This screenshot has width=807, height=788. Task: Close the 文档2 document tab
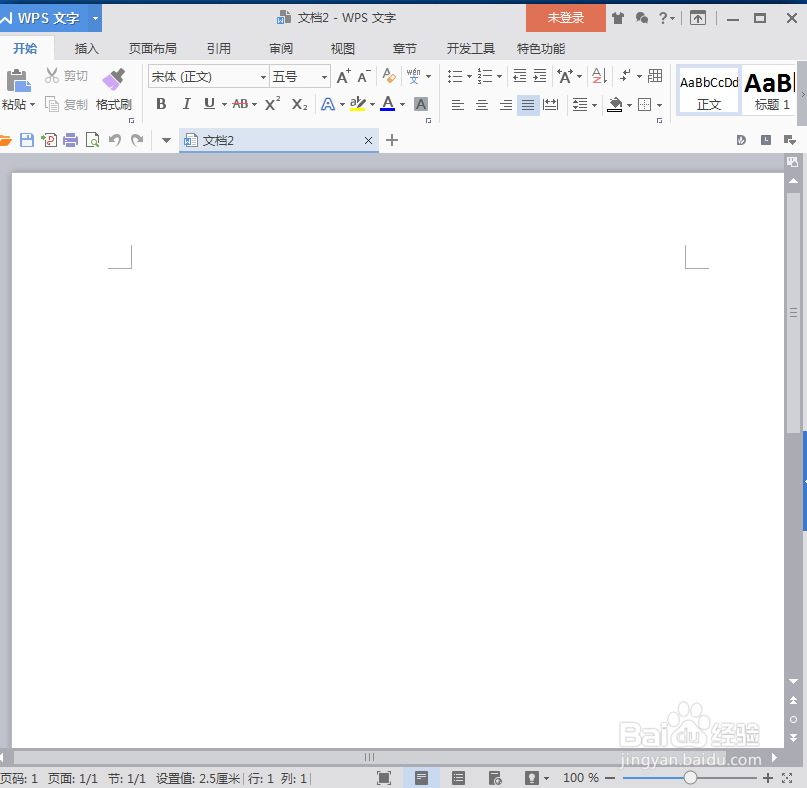pos(369,141)
